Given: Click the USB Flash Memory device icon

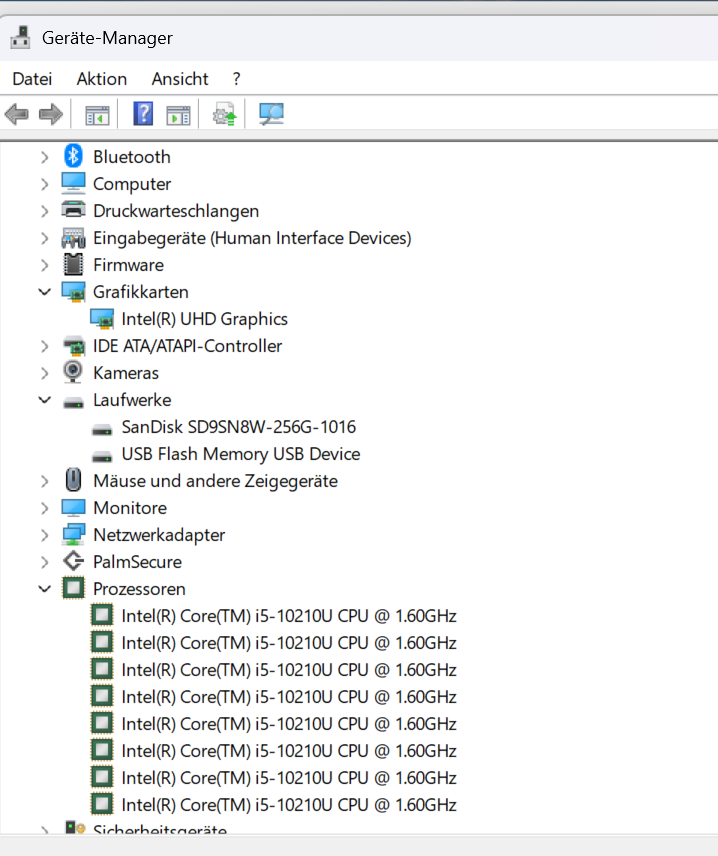Looking at the screenshot, I should [102, 457].
